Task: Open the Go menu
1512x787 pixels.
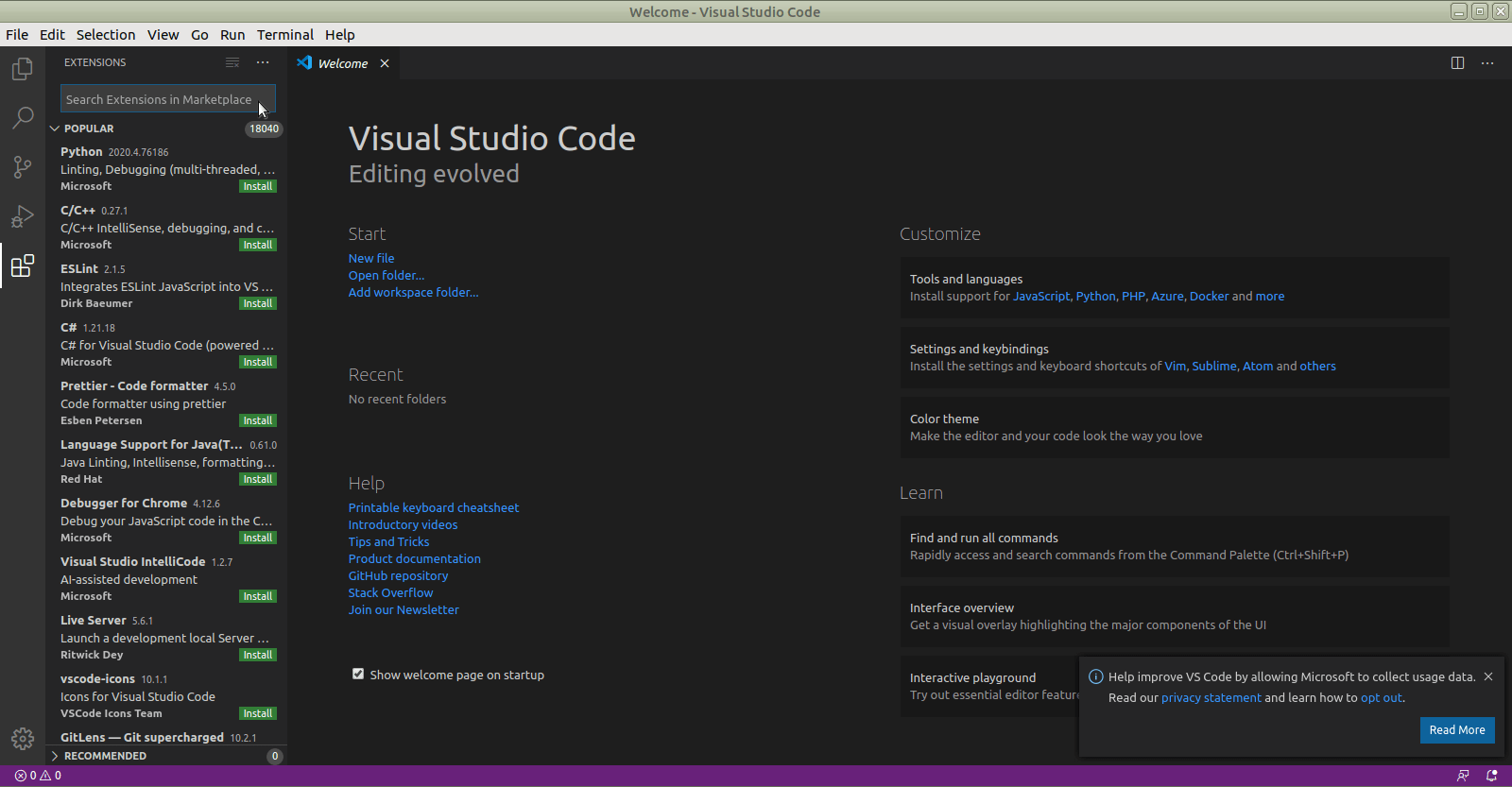Action: [199, 35]
